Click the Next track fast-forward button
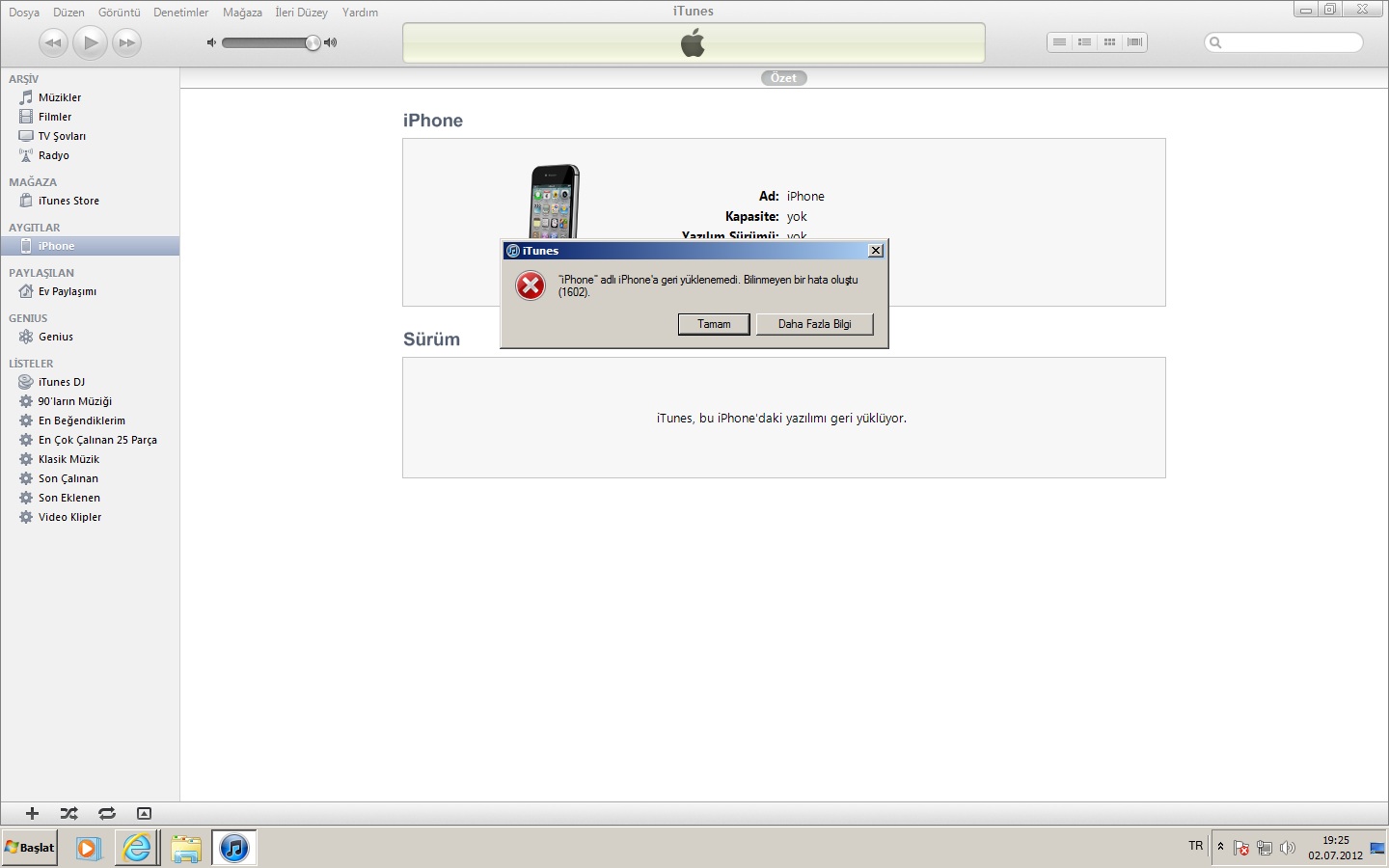Screen dimensions: 1389x868 (x=126, y=42)
